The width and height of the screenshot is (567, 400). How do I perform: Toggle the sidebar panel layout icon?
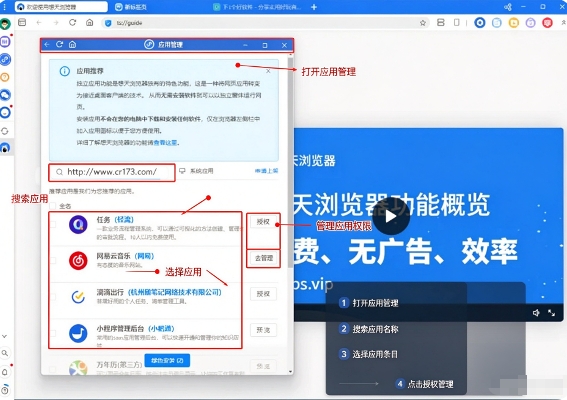pos(22,22)
